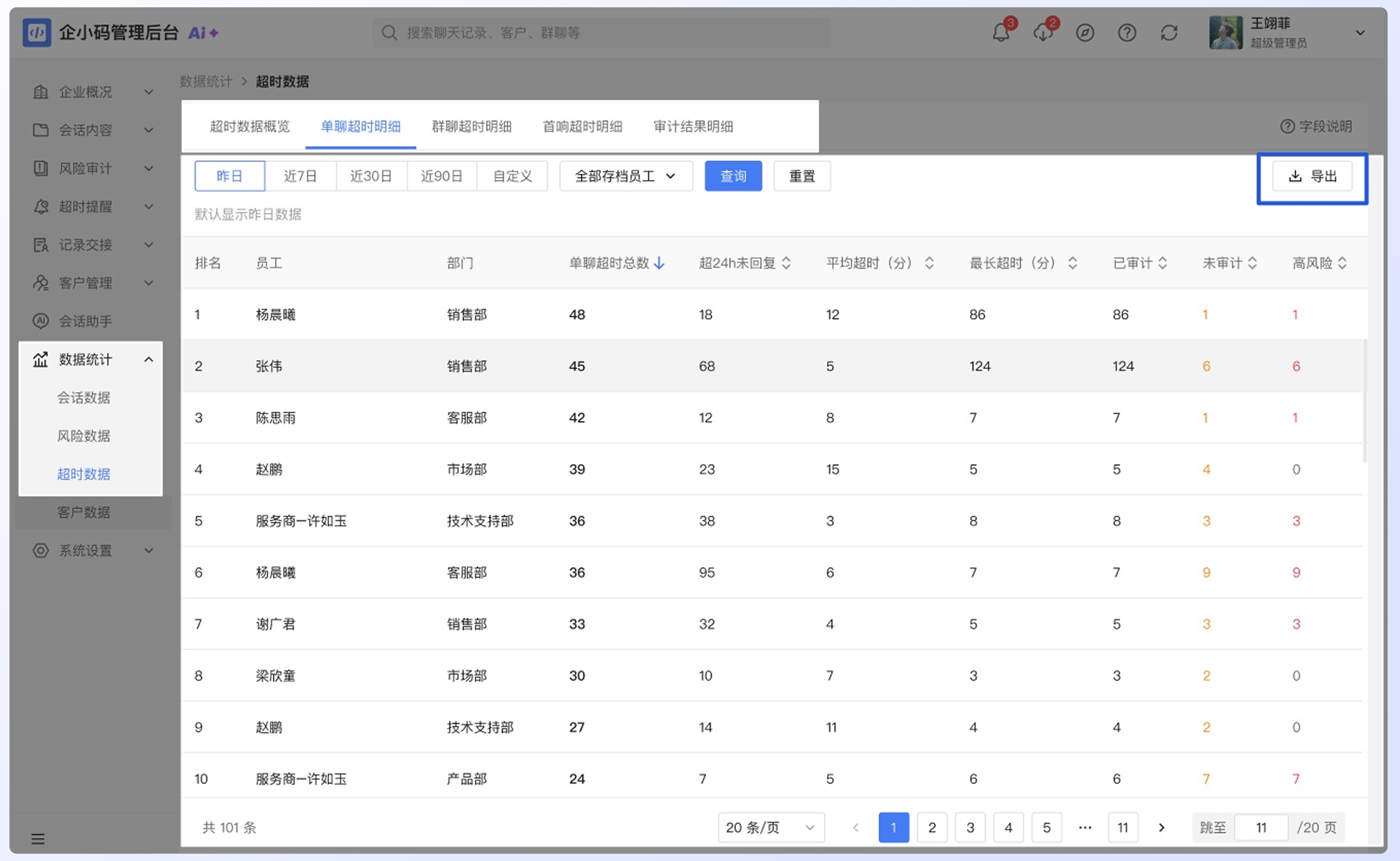Open user account dropdown chevron
This screenshot has height=861, width=1400.
(1360, 33)
